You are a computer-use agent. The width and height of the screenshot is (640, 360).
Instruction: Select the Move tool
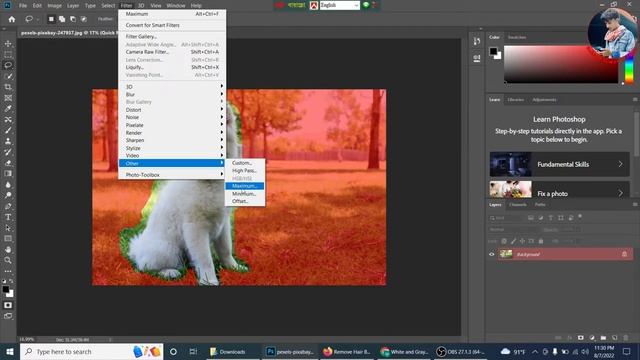(8, 44)
